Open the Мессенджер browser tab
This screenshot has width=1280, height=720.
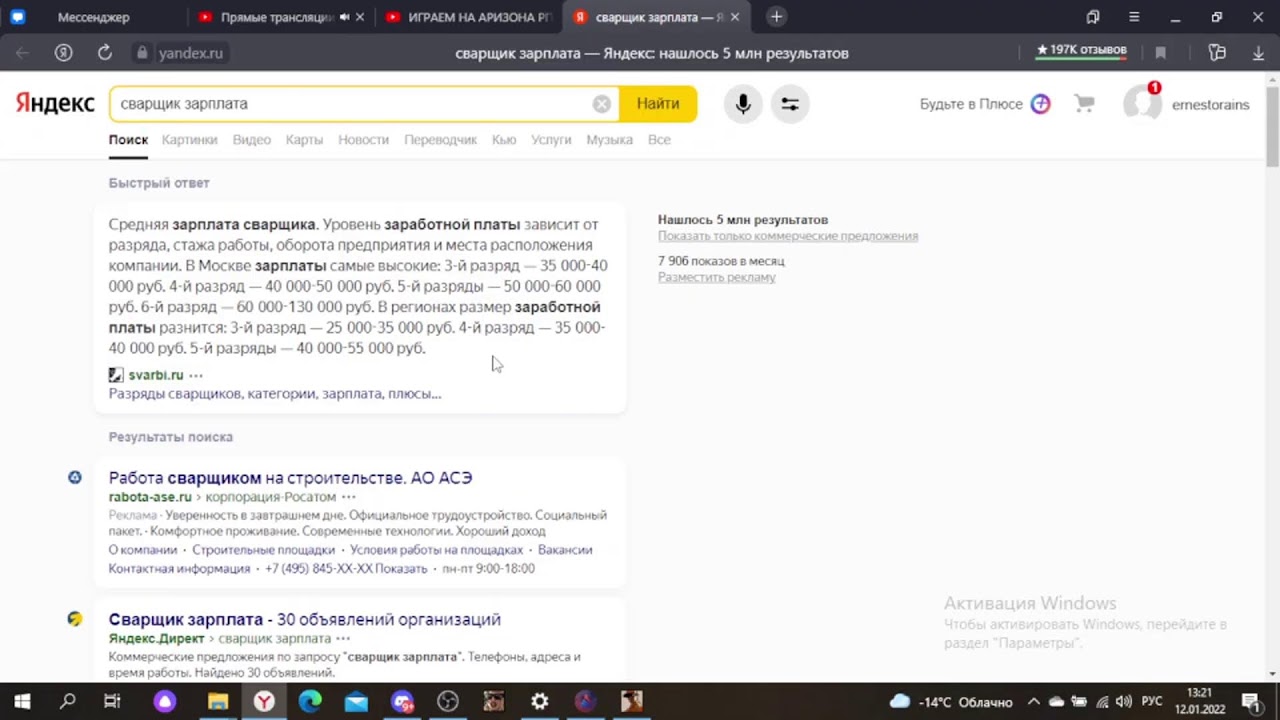[93, 17]
